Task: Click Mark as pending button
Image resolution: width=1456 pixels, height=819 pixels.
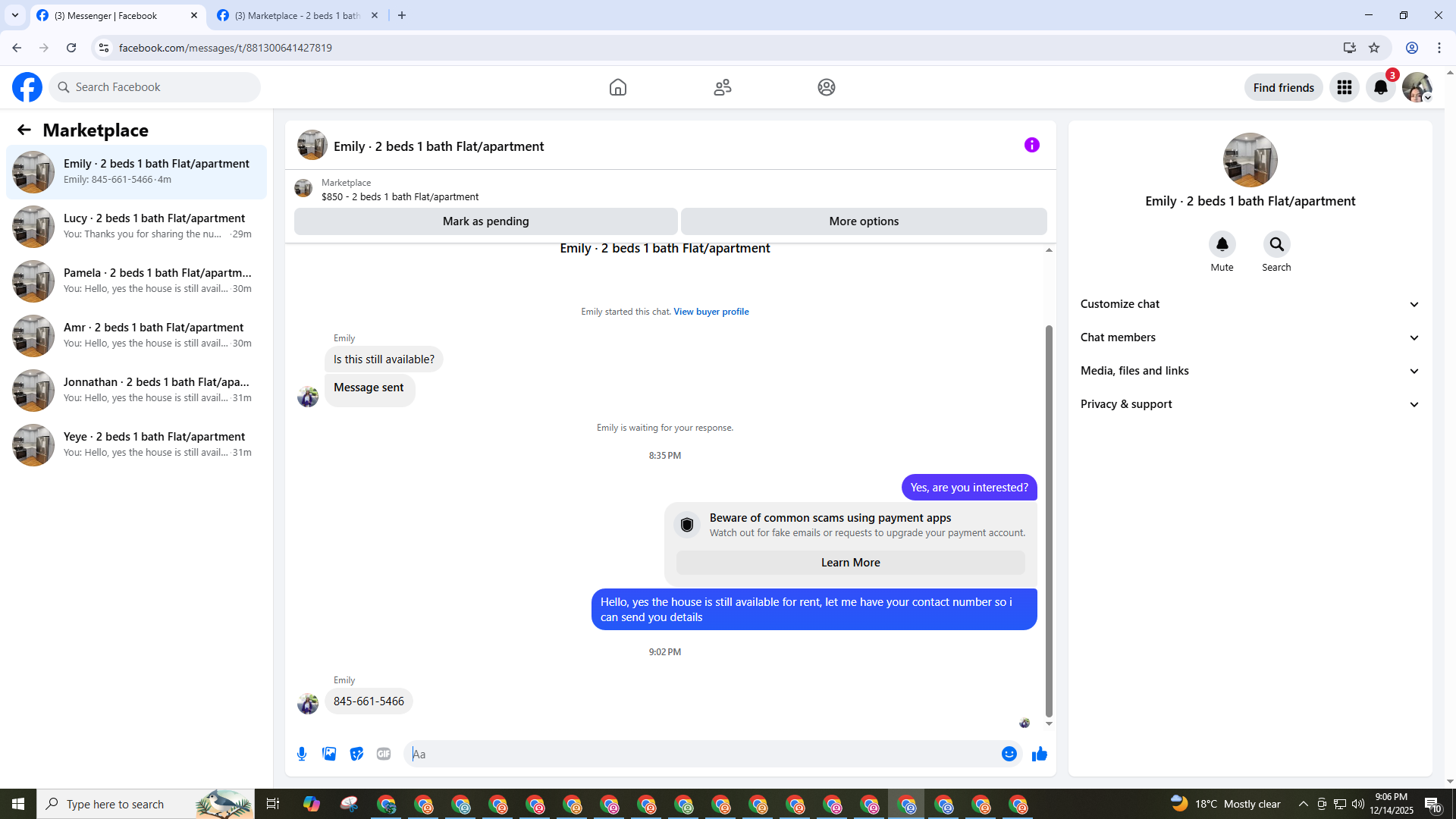Action: [485, 221]
